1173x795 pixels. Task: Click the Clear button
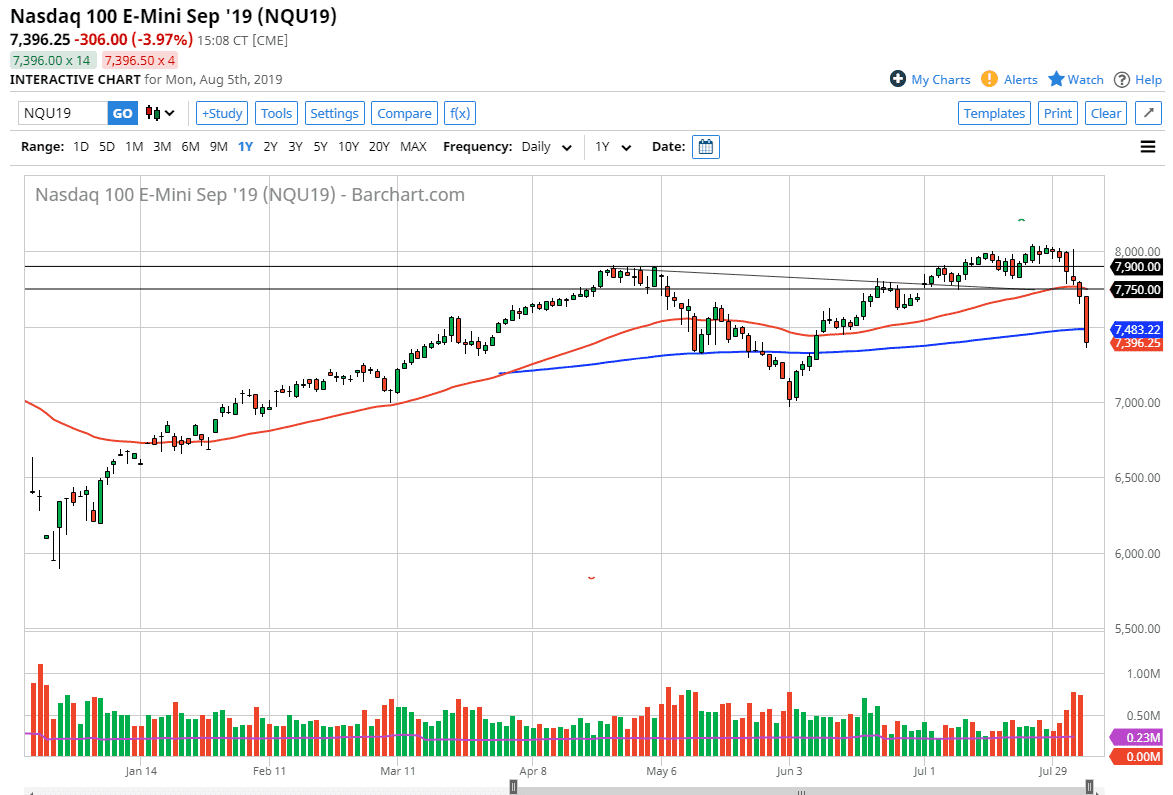pyautogui.click(x=1105, y=113)
